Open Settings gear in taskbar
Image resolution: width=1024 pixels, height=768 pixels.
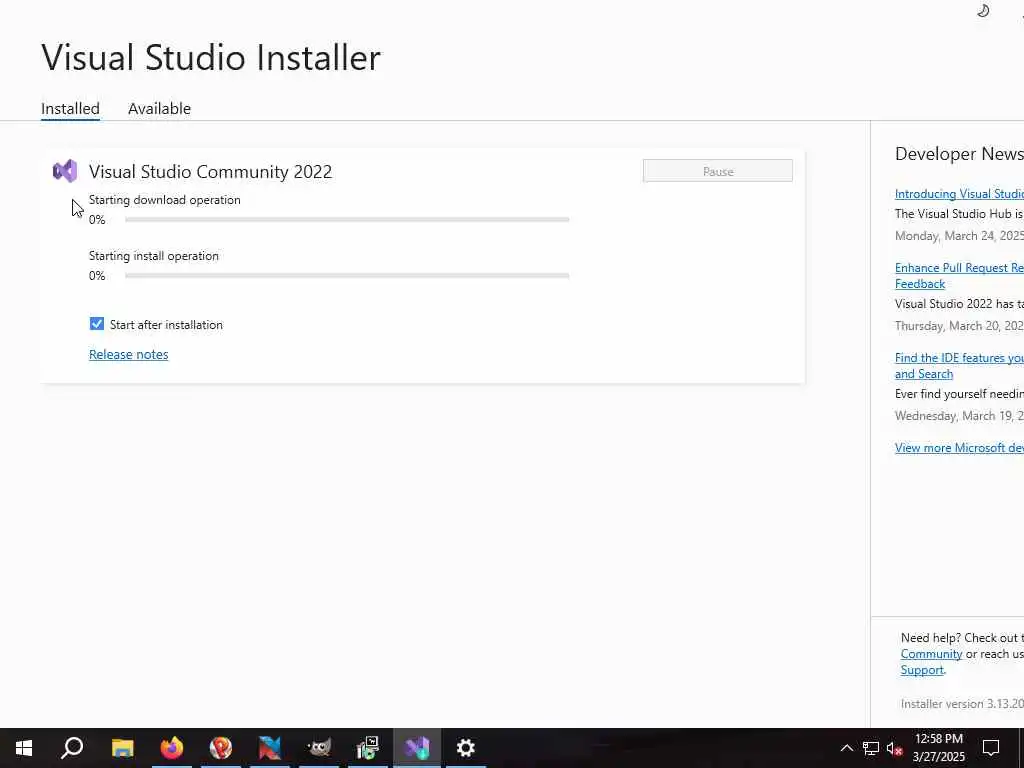[466, 748]
